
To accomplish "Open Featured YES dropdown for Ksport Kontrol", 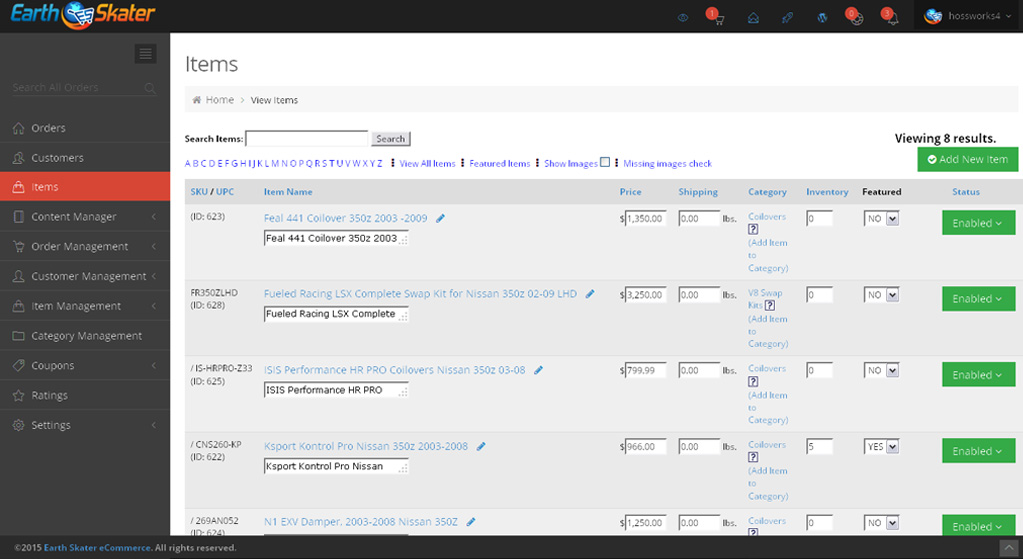I will tap(881, 447).
